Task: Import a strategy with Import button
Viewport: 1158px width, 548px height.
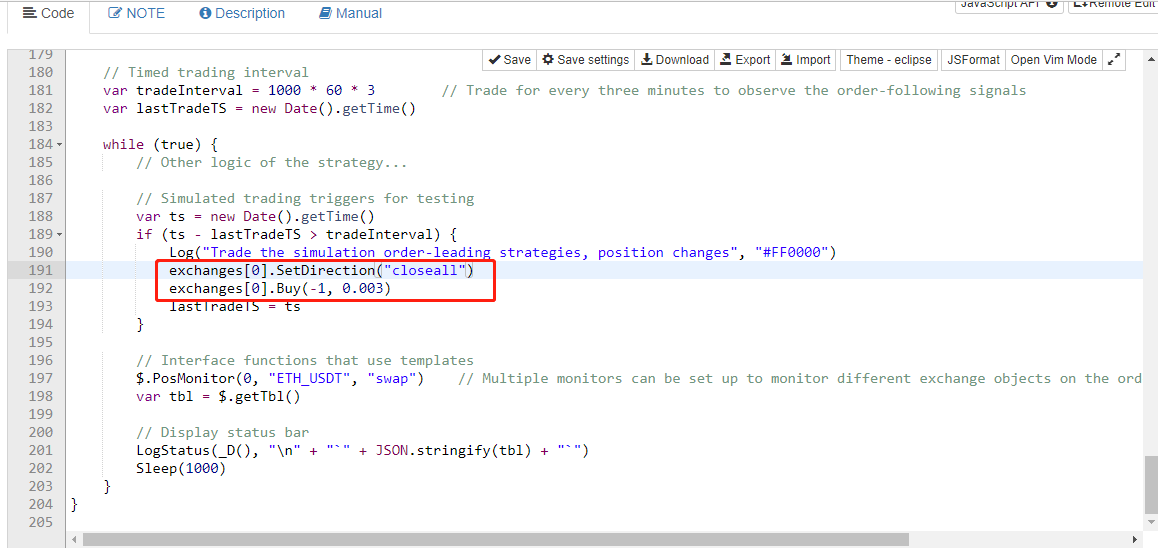Action: (x=806, y=60)
